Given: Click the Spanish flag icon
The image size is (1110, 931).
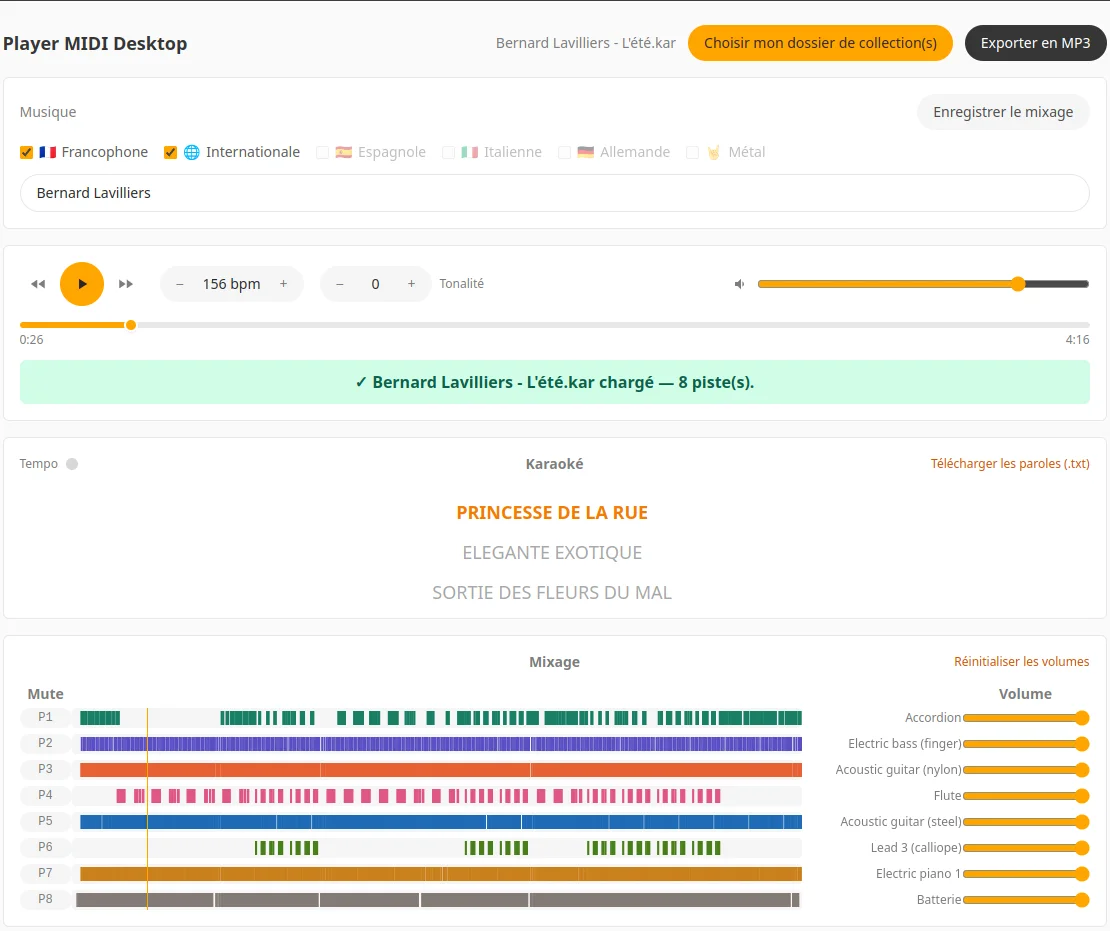Looking at the screenshot, I should click(343, 152).
